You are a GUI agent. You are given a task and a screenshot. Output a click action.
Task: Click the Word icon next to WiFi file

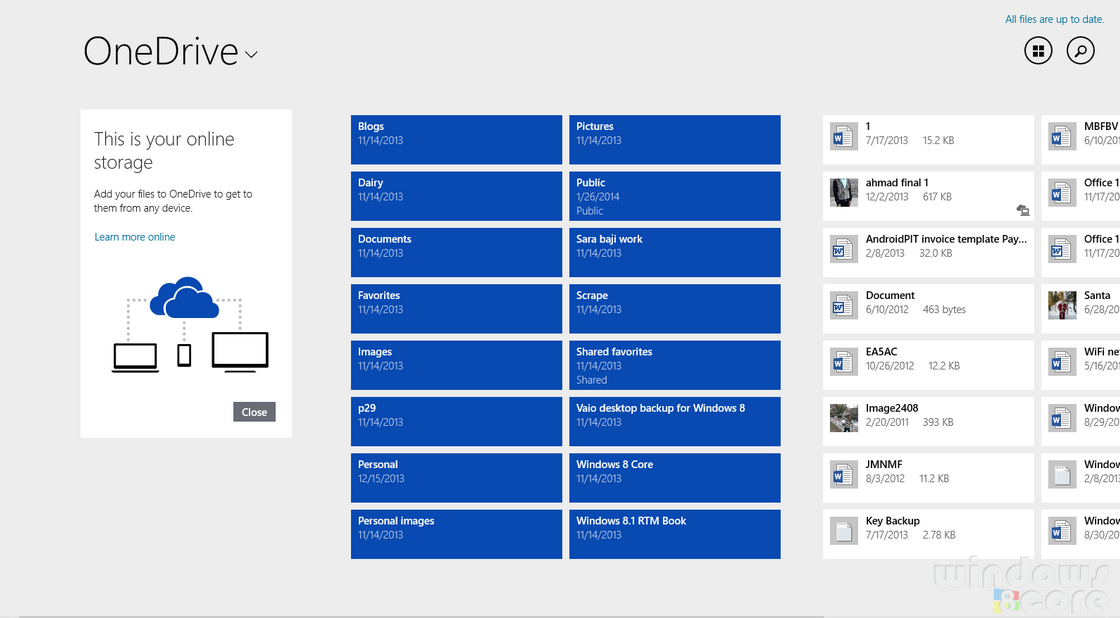pyautogui.click(x=1063, y=361)
